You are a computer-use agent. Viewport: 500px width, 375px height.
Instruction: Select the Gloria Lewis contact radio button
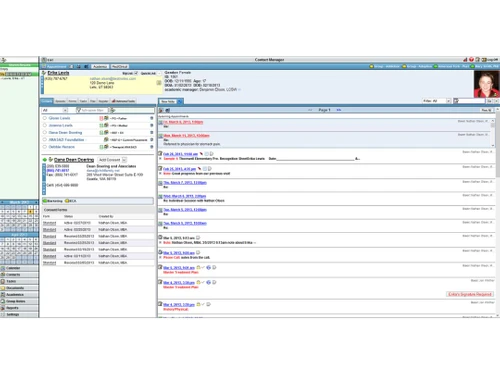[45, 118]
